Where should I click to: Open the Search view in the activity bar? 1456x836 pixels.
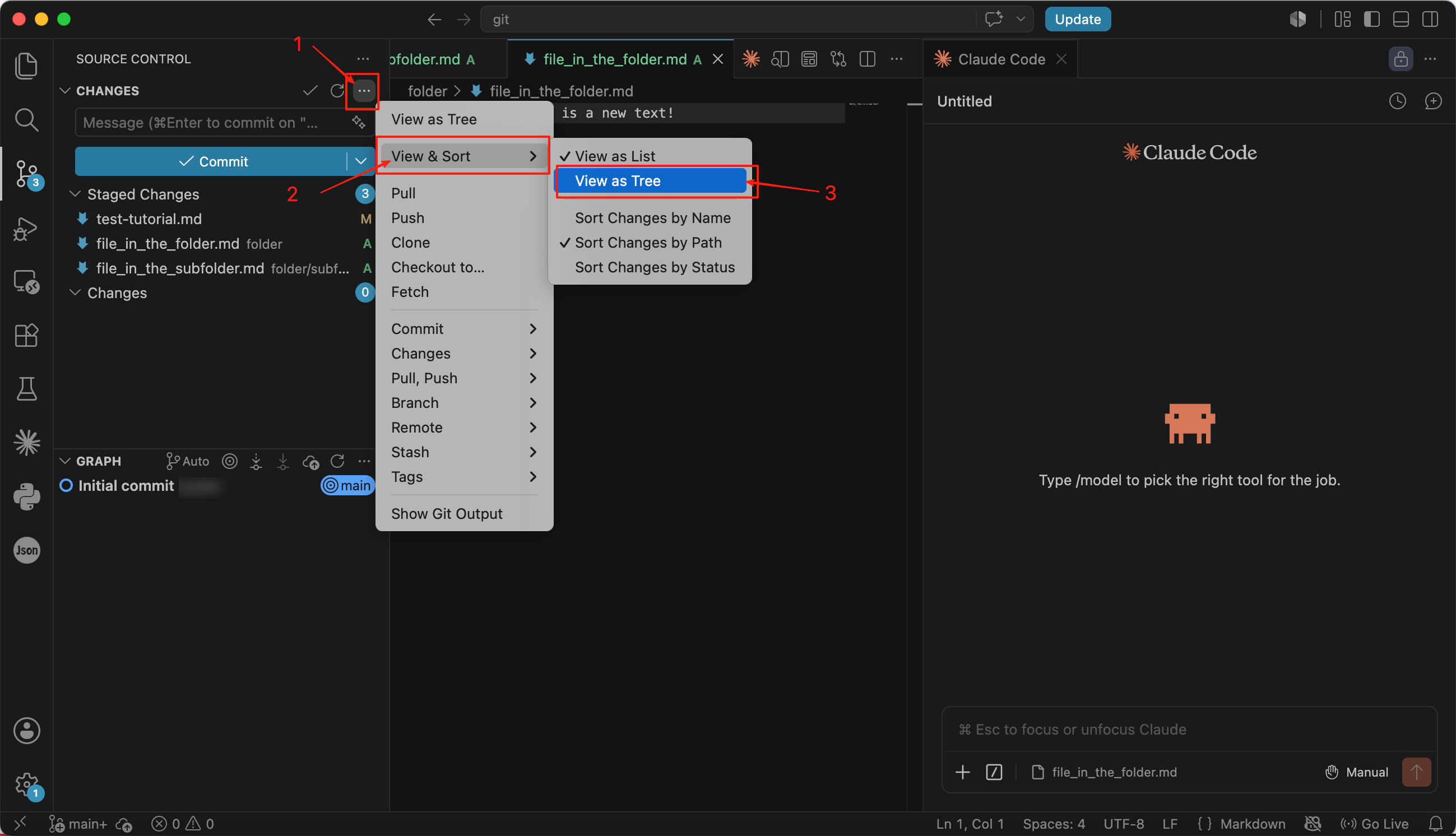(x=26, y=119)
